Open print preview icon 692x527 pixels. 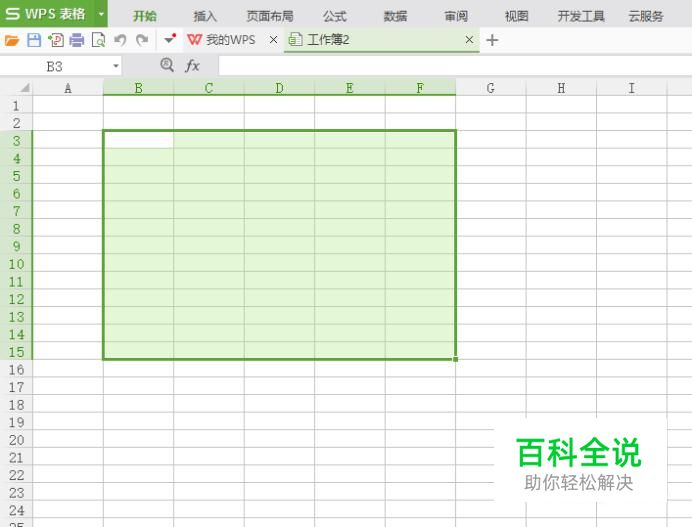tap(98, 40)
